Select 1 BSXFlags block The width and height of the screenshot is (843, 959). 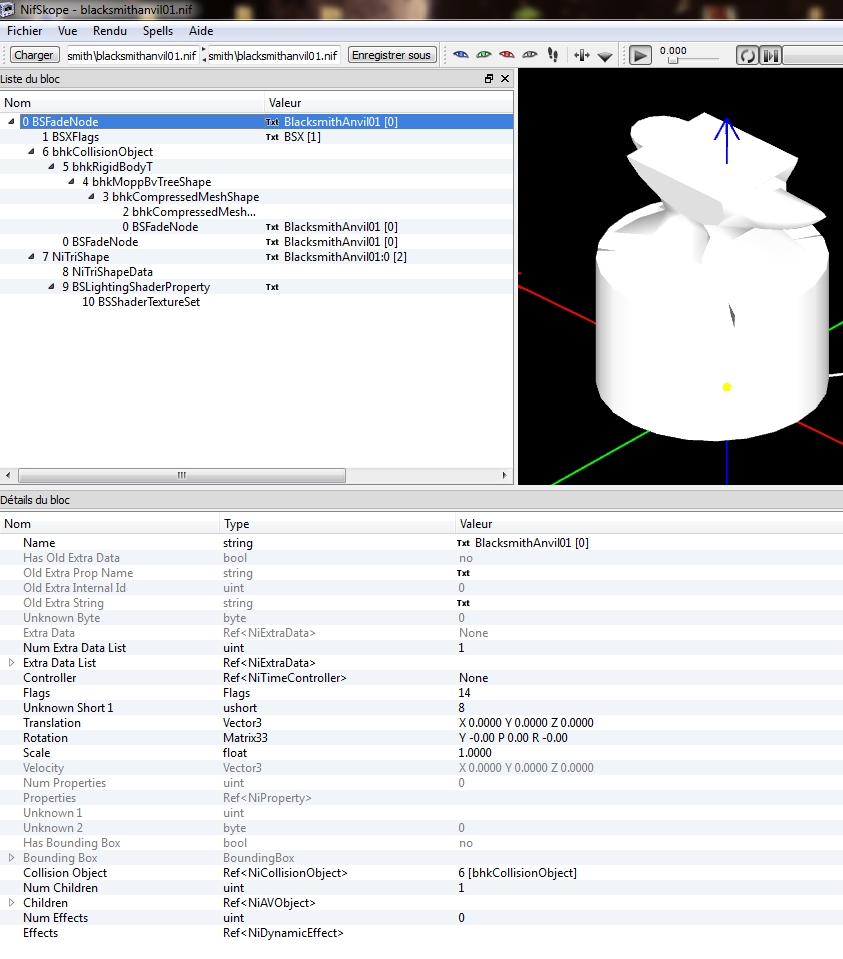pos(70,137)
